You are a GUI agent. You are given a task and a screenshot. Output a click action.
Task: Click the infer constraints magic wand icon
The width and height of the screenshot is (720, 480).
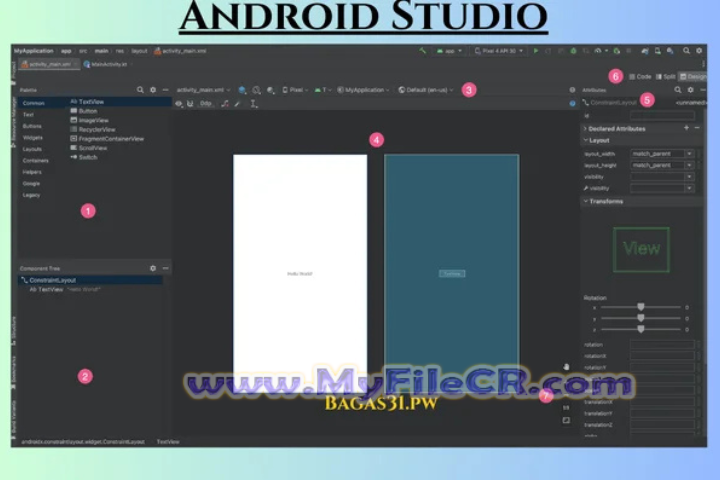[237, 104]
